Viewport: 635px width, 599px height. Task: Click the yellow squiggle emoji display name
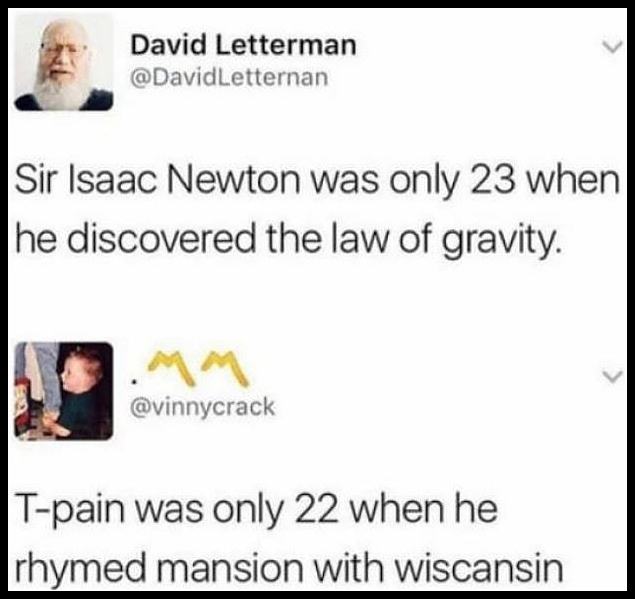coord(199,369)
